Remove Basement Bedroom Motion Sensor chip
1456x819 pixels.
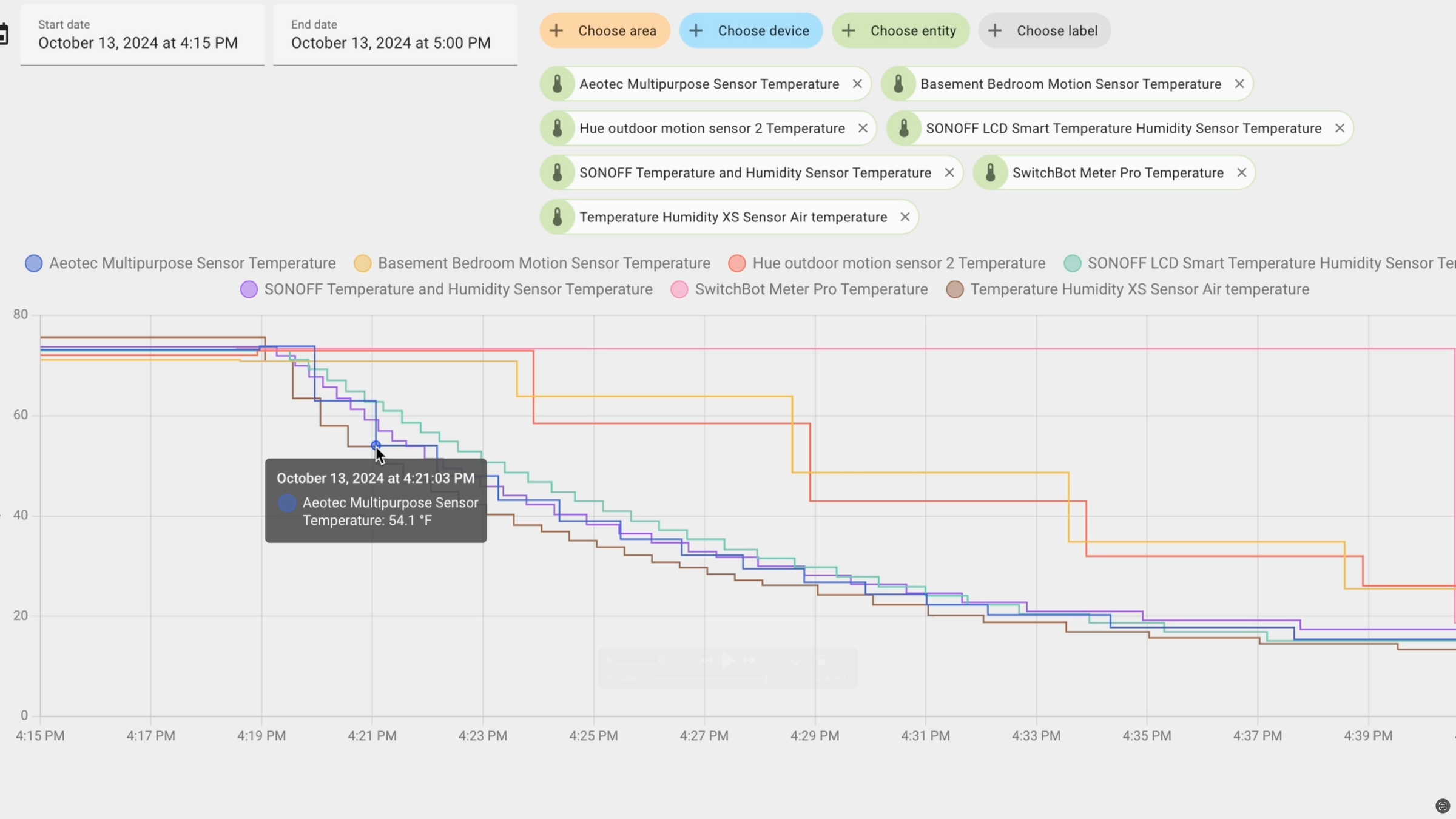click(x=1239, y=84)
